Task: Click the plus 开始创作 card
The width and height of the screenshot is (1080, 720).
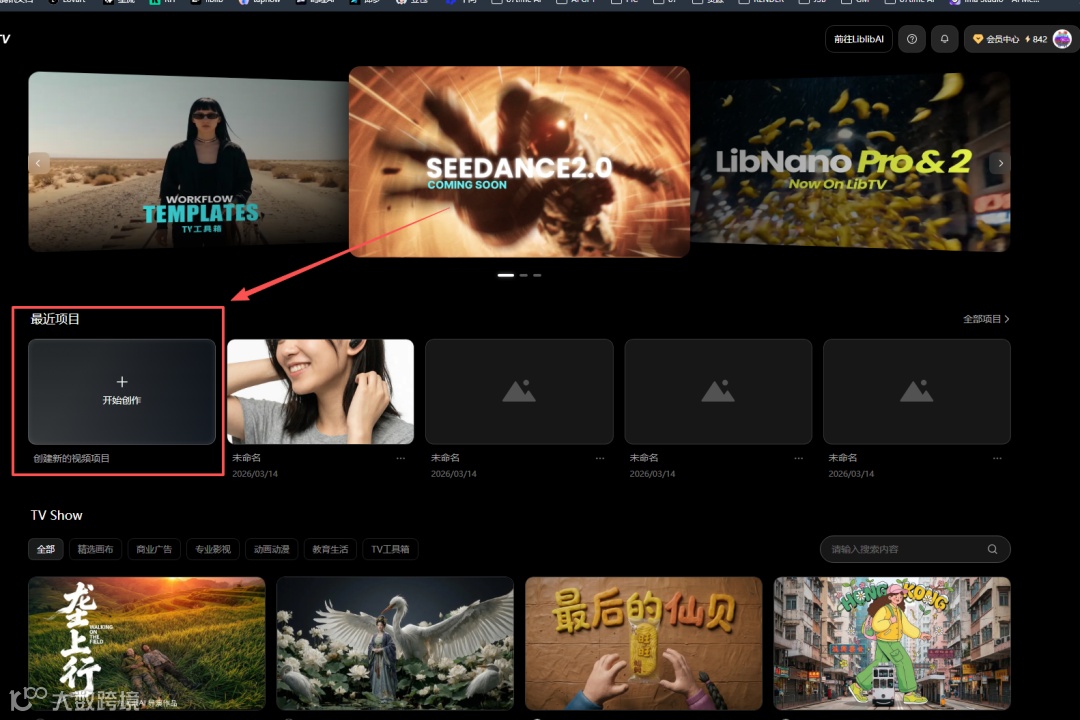Action: [122, 391]
